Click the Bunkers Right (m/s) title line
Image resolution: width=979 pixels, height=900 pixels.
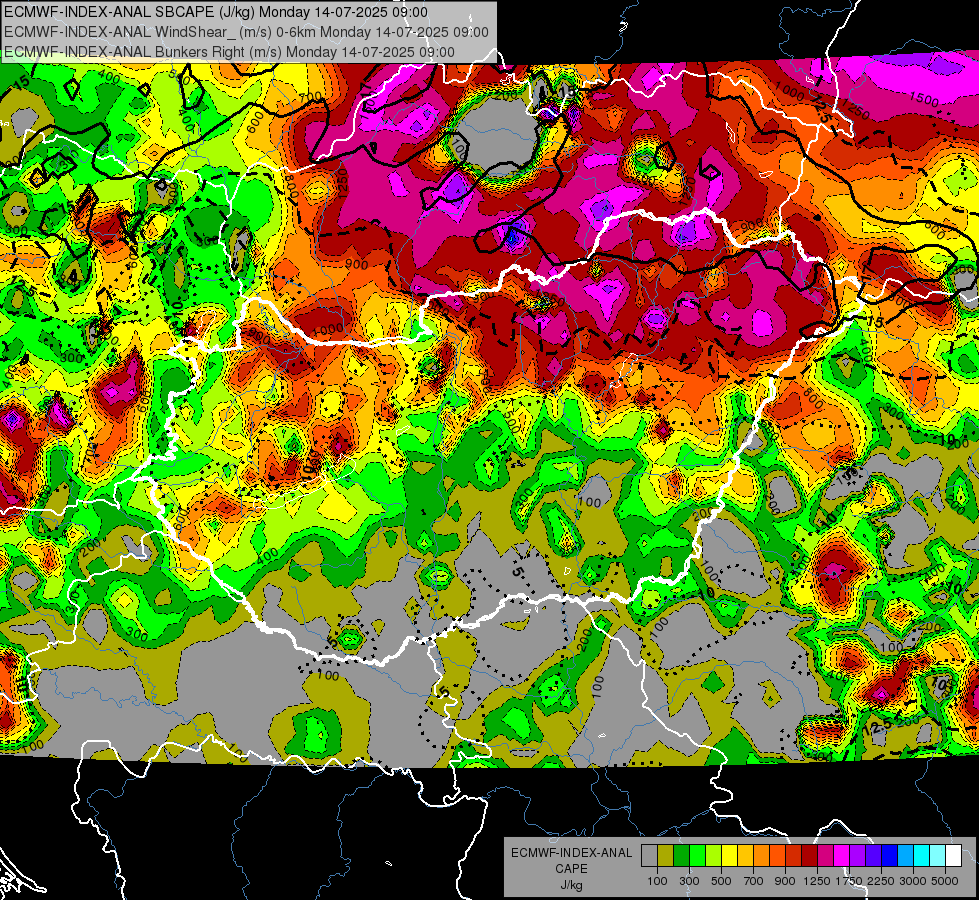tap(229, 52)
